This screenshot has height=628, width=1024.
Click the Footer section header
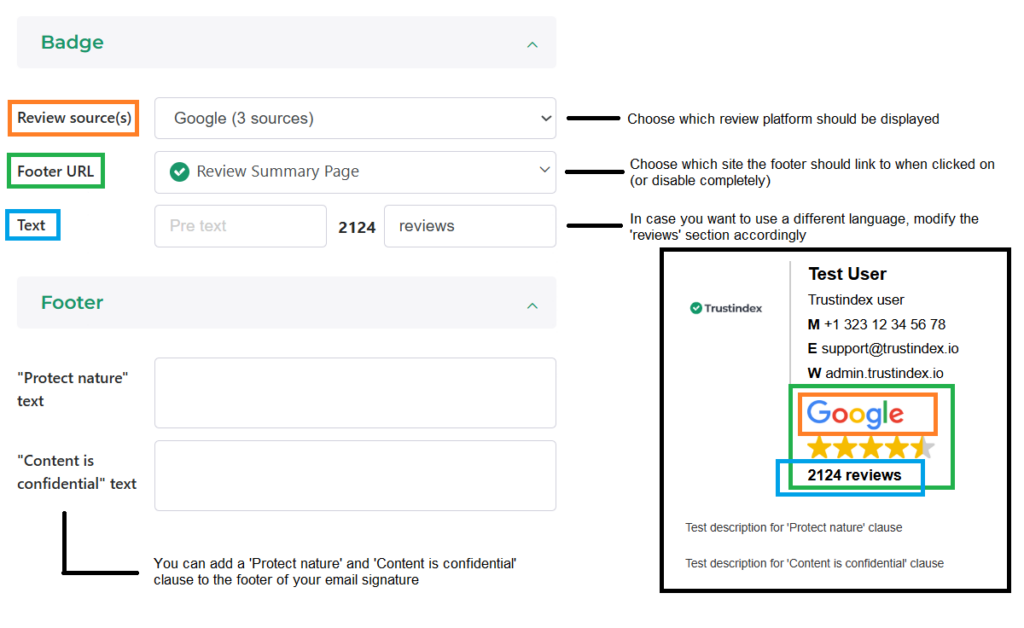pos(72,303)
